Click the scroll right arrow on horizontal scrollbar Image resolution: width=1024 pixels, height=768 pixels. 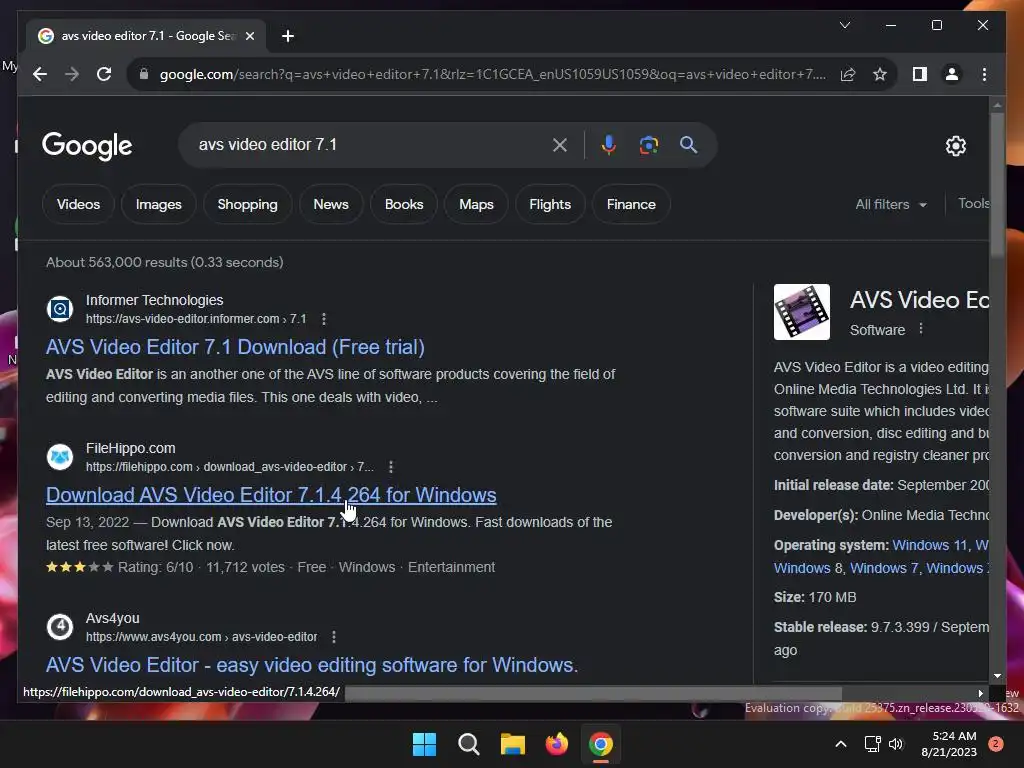(980, 694)
